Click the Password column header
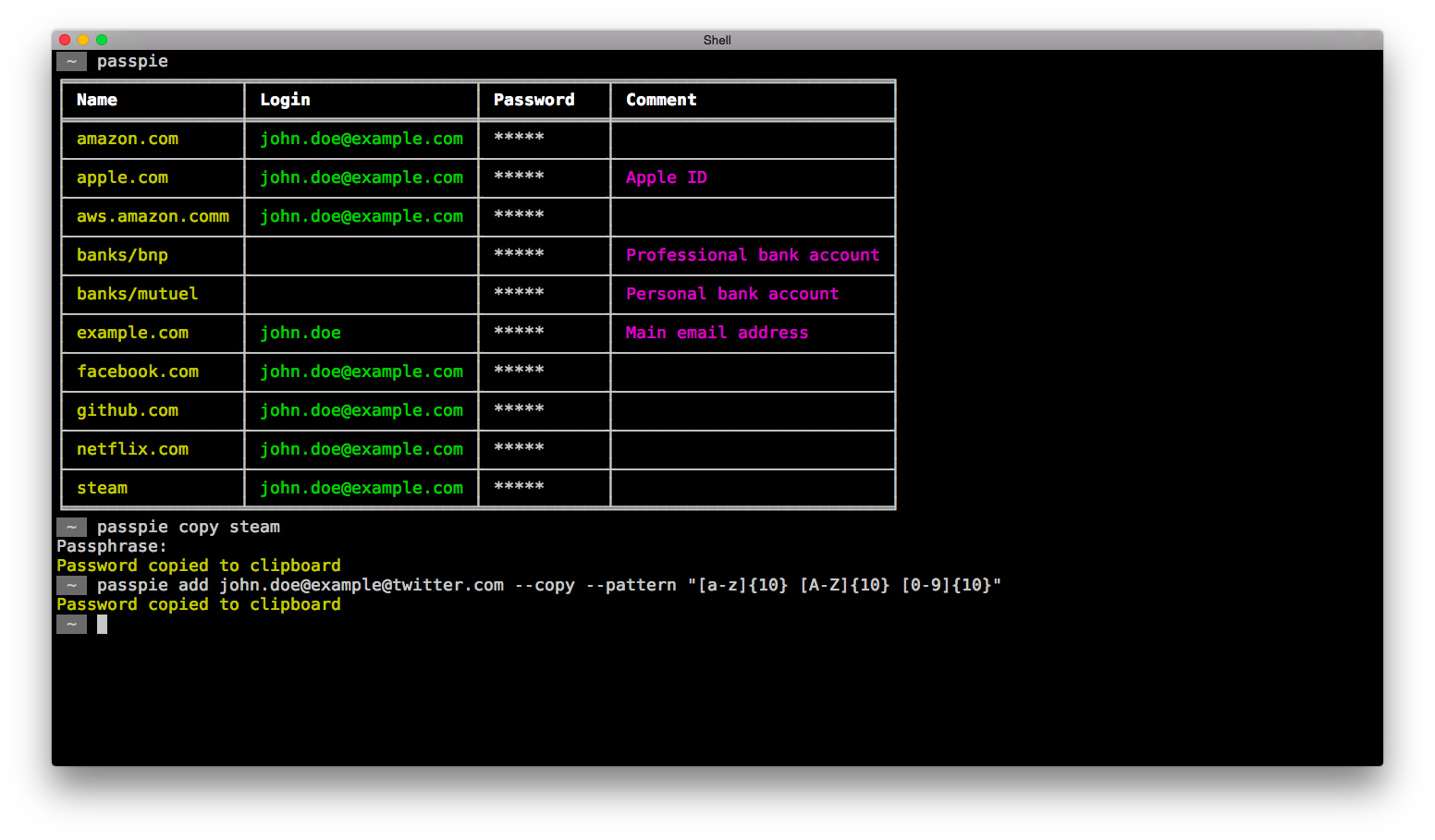 [x=534, y=100]
